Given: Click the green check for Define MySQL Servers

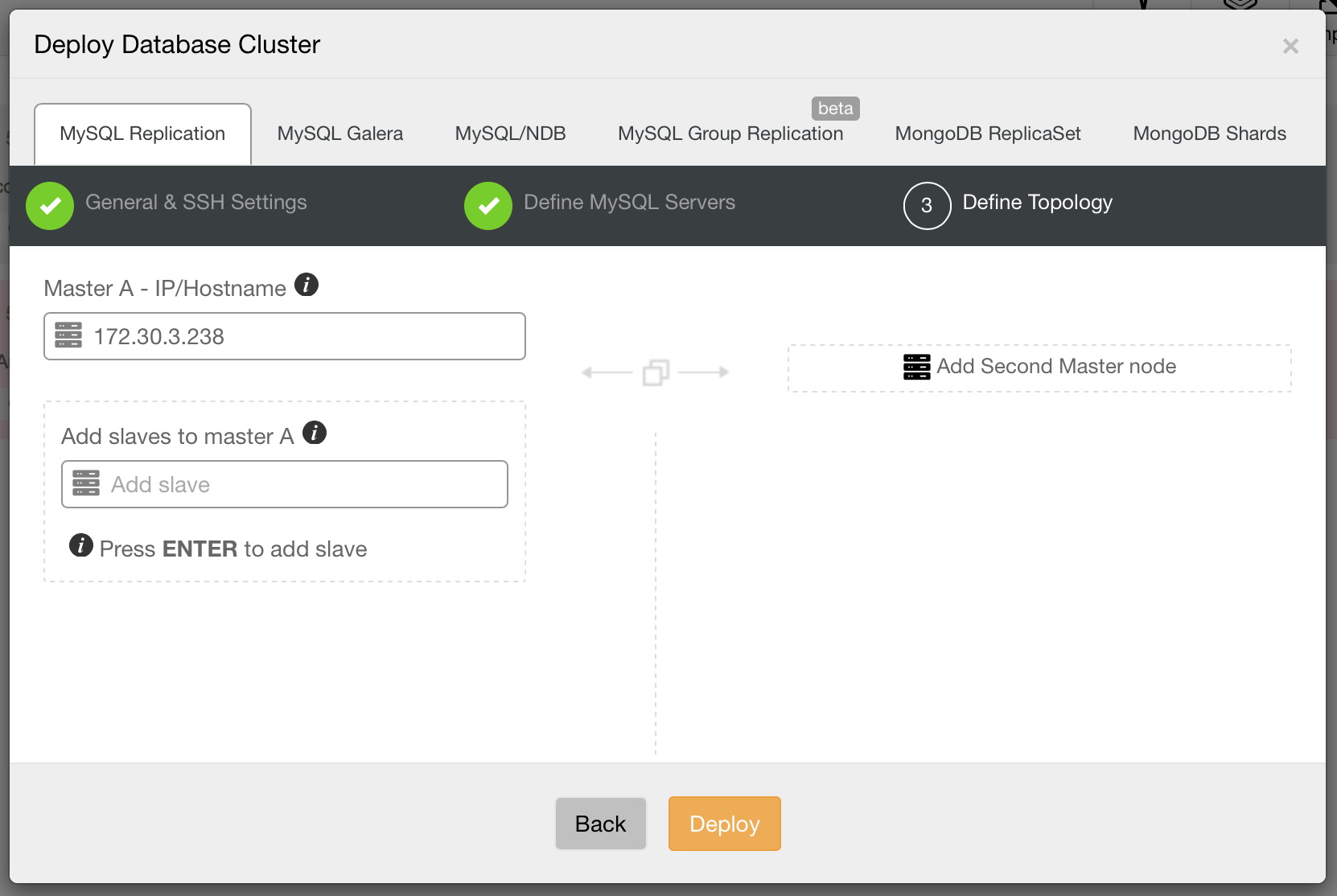Looking at the screenshot, I should pos(488,206).
